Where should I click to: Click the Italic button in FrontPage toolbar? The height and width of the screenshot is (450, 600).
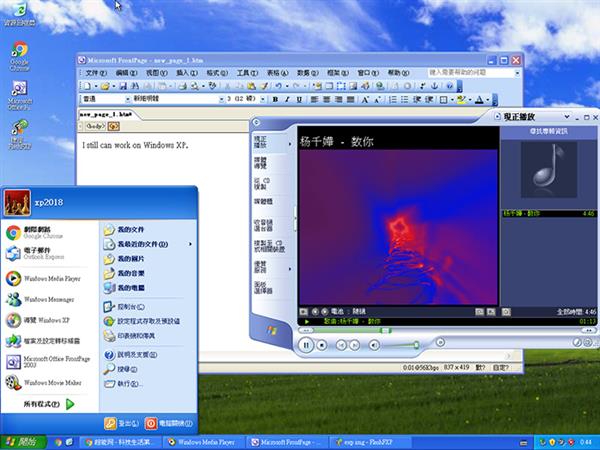pyautogui.click(x=286, y=100)
